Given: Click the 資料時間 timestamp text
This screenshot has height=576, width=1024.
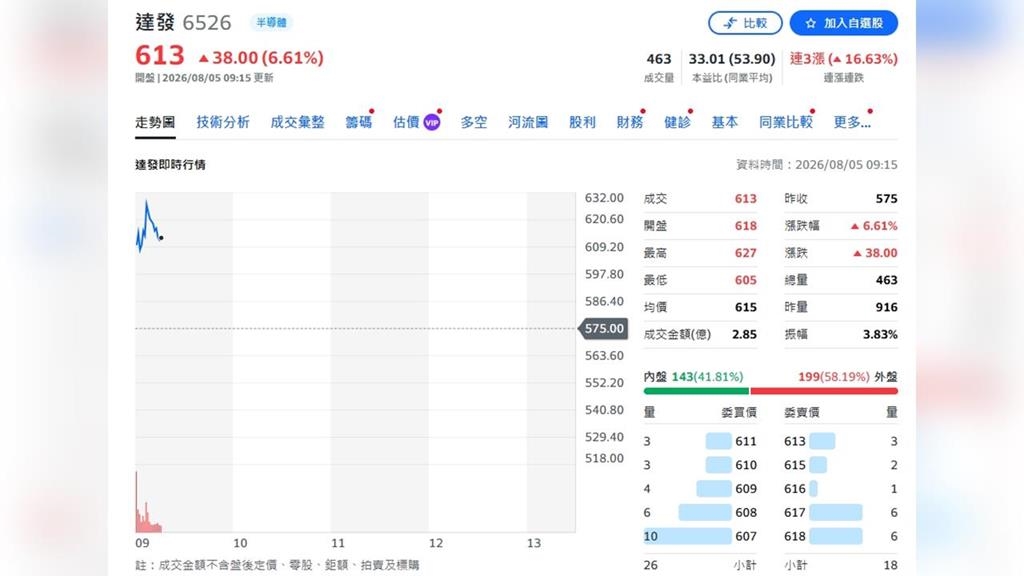Looking at the screenshot, I should click(x=816, y=165).
